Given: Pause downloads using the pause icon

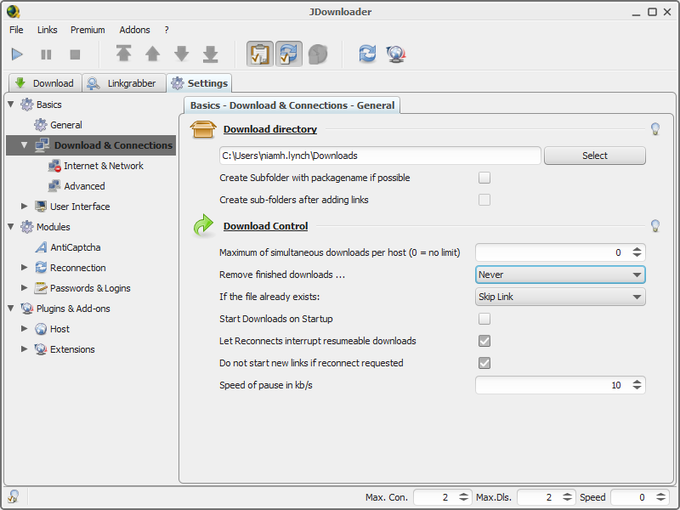Looking at the screenshot, I should click(46, 55).
